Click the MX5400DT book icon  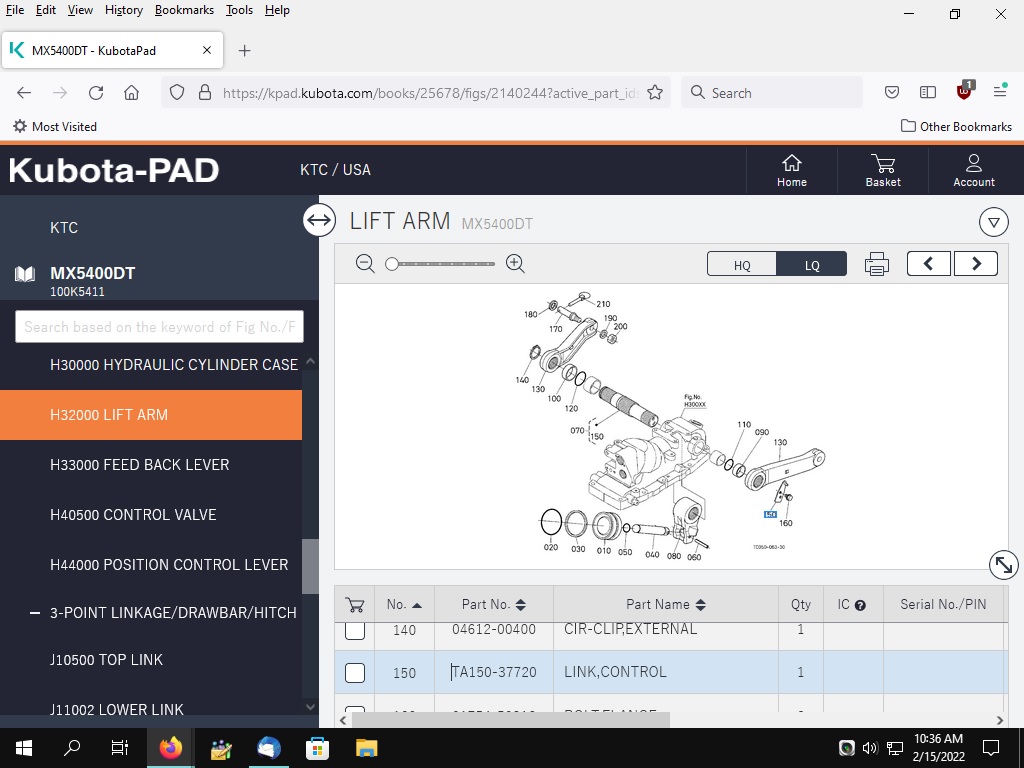[x=25, y=274]
